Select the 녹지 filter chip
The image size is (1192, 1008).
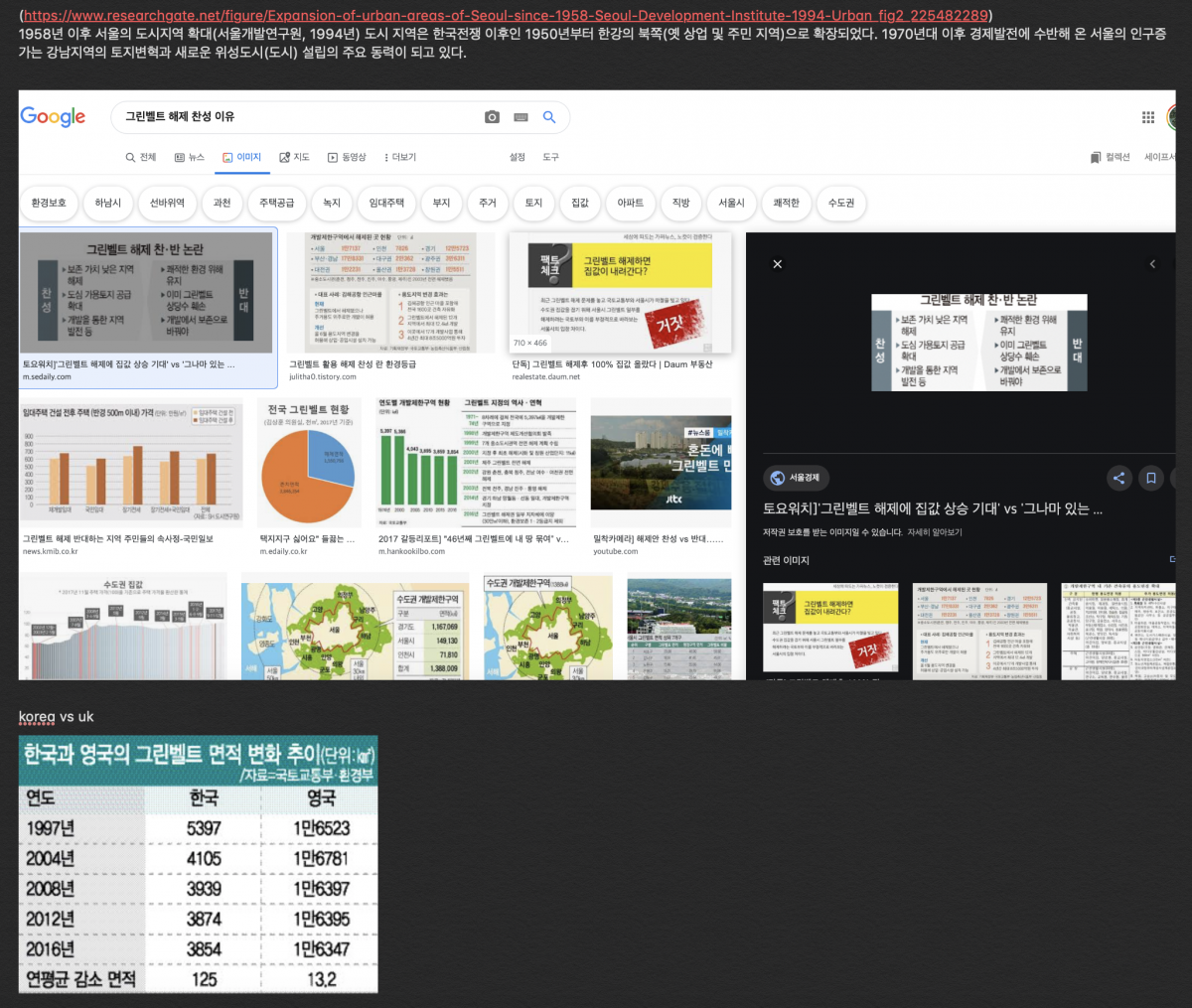[332, 203]
